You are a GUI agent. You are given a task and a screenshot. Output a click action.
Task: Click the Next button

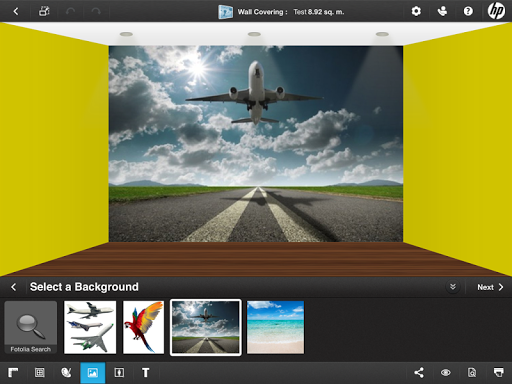490,287
